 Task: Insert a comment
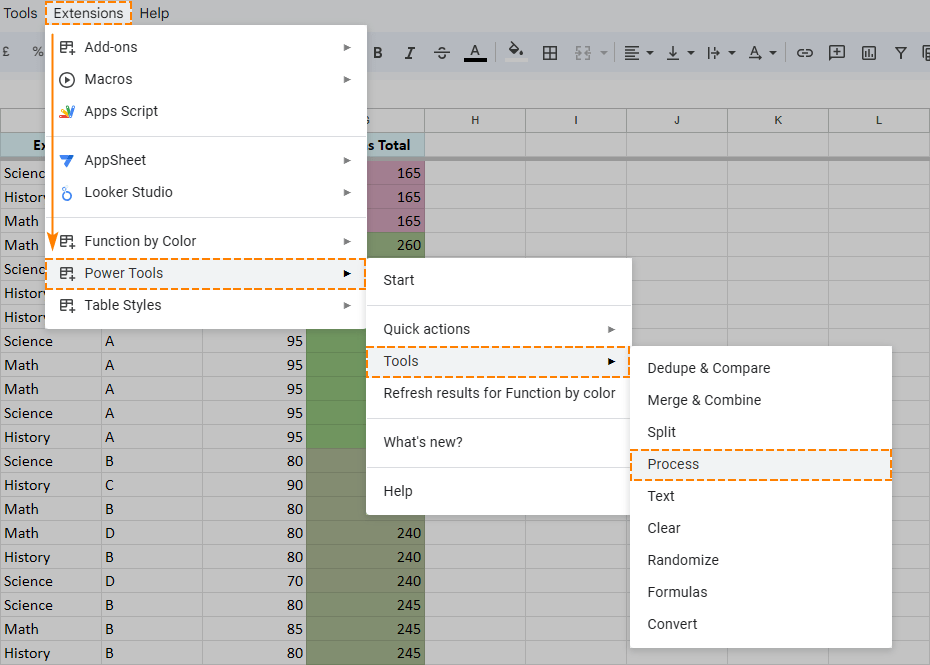[836, 52]
